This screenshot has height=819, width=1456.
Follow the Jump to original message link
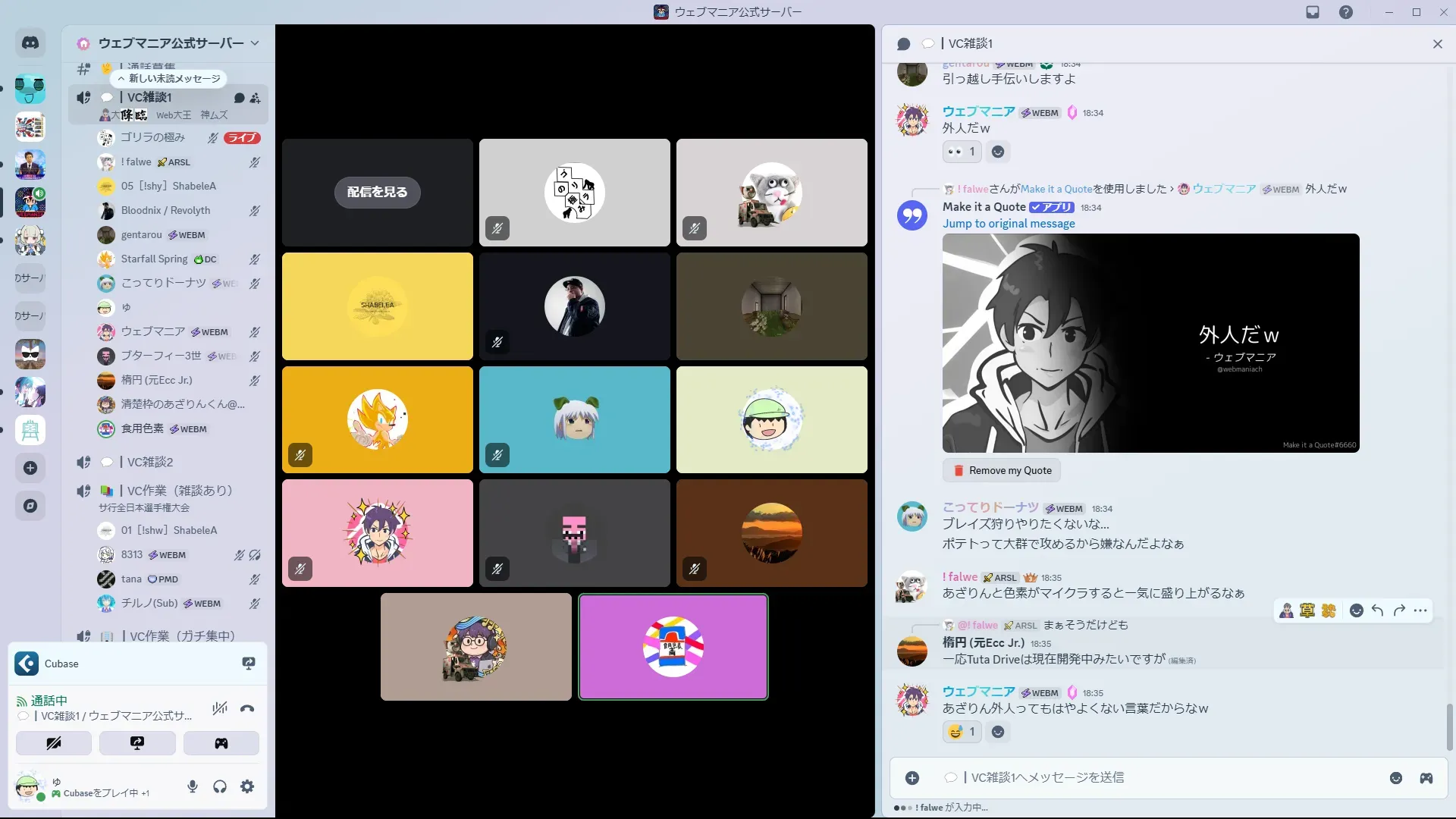pyautogui.click(x=1008, y=224)
